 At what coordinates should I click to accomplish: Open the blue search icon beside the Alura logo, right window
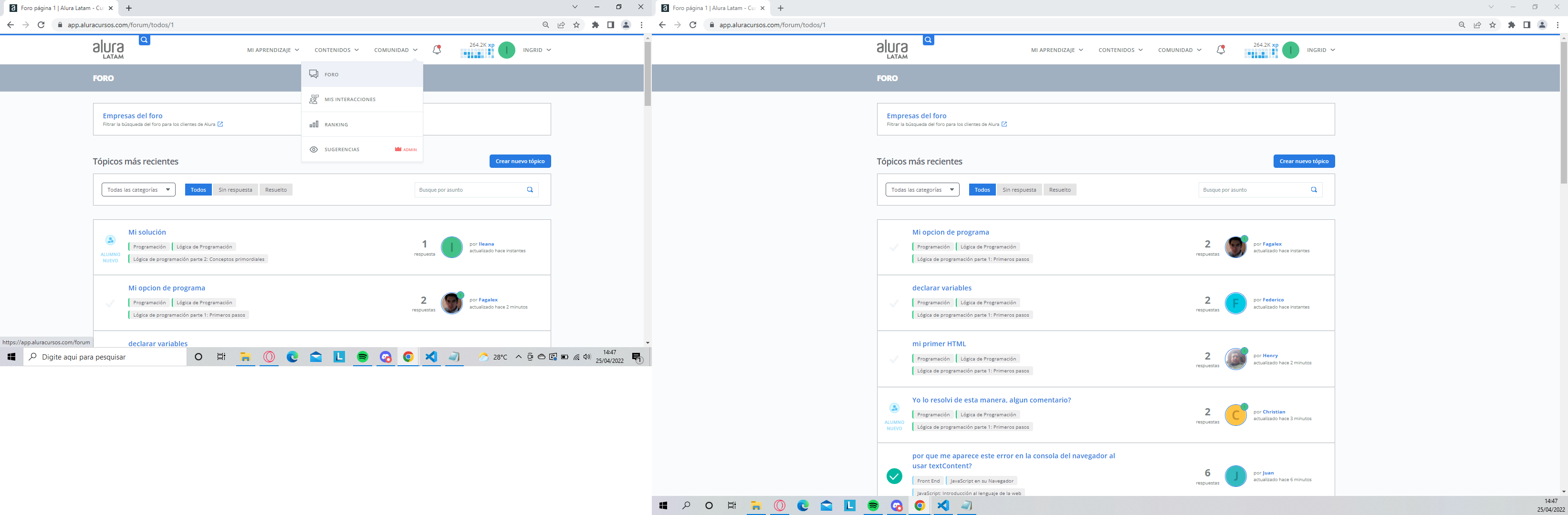[x=928, y=40]
